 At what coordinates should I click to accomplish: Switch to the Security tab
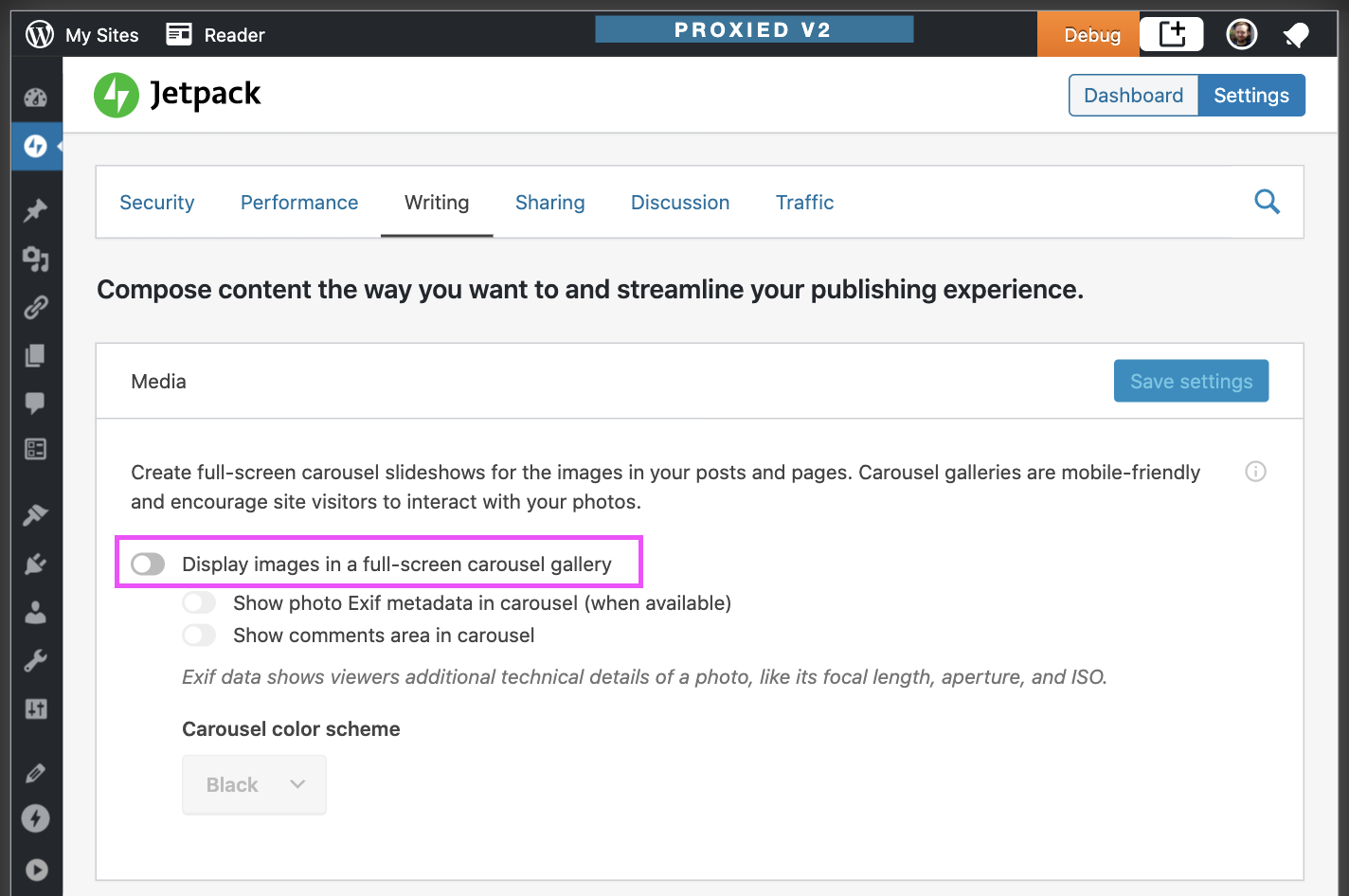pyautogui.click(x=157, y=203)
